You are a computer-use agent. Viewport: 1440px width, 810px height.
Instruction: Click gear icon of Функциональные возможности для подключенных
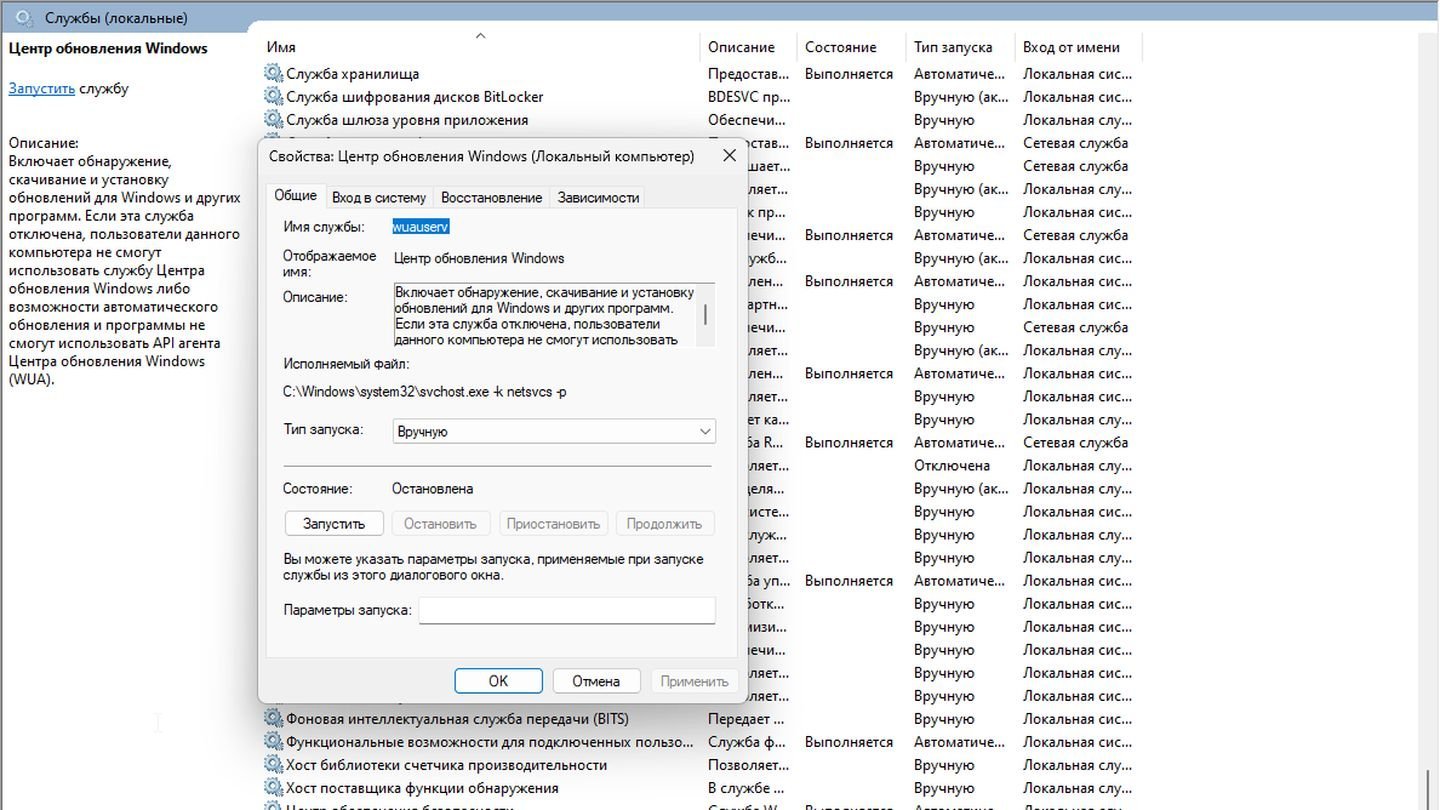point(273,741)
